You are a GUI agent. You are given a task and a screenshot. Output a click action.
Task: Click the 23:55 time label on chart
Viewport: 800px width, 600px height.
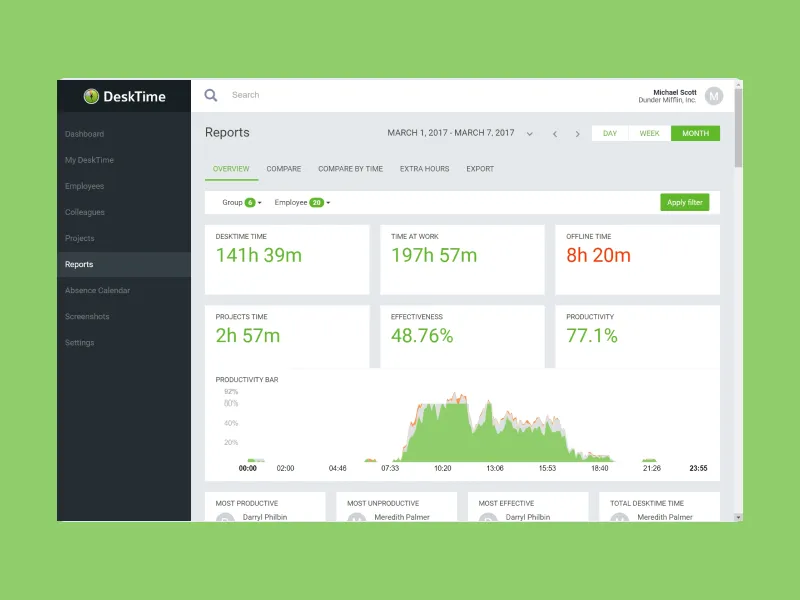(698, 468)
